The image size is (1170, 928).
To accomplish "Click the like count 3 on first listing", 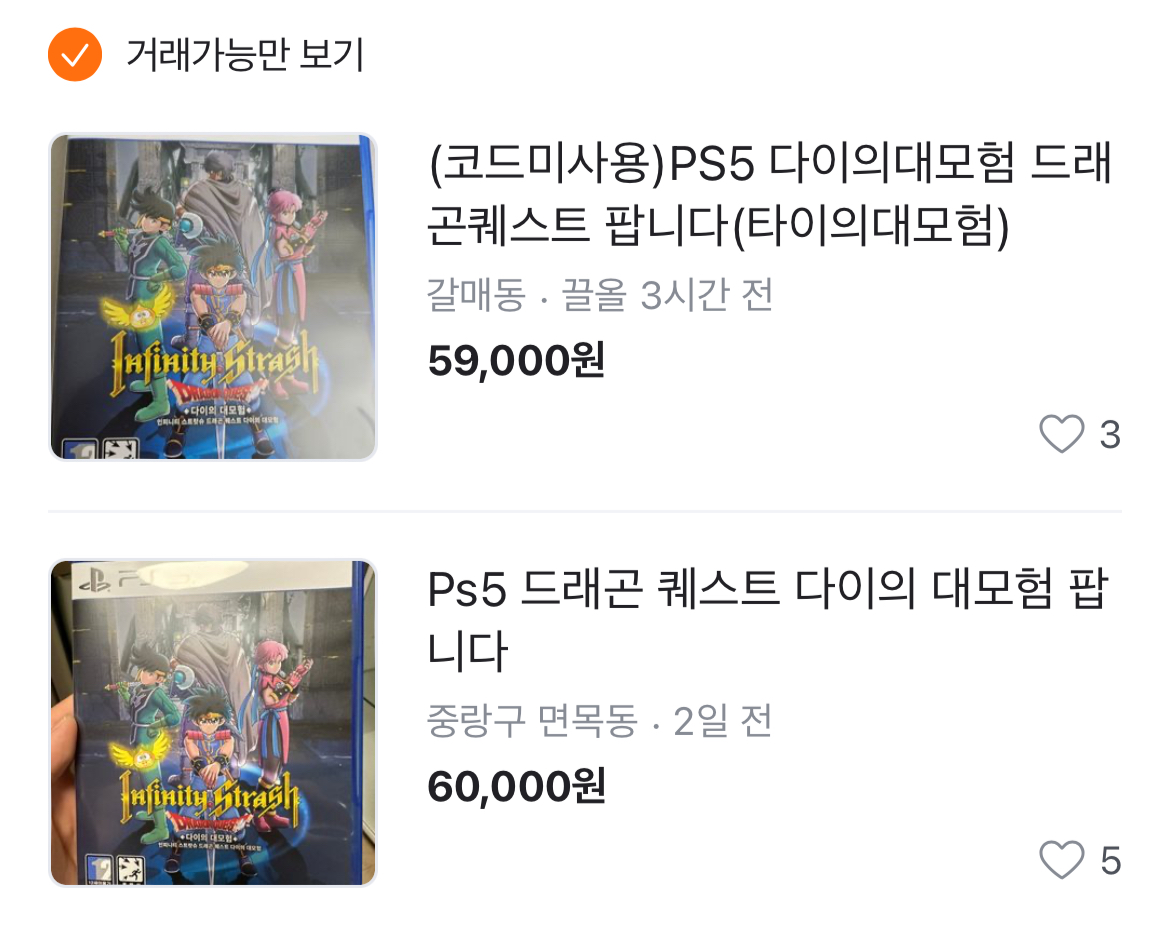I will coord(1110,434).
